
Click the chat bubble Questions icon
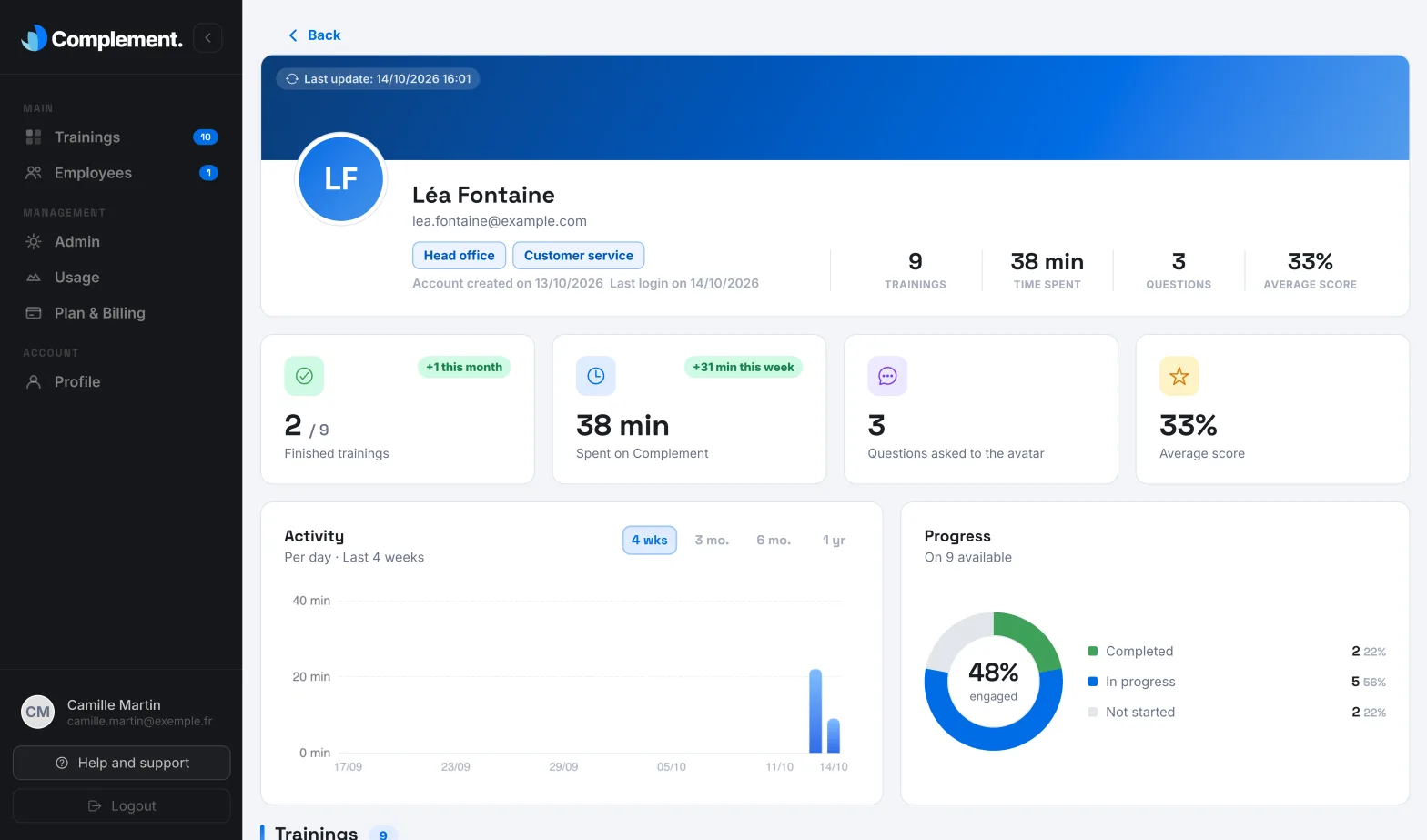click(887, 376)
